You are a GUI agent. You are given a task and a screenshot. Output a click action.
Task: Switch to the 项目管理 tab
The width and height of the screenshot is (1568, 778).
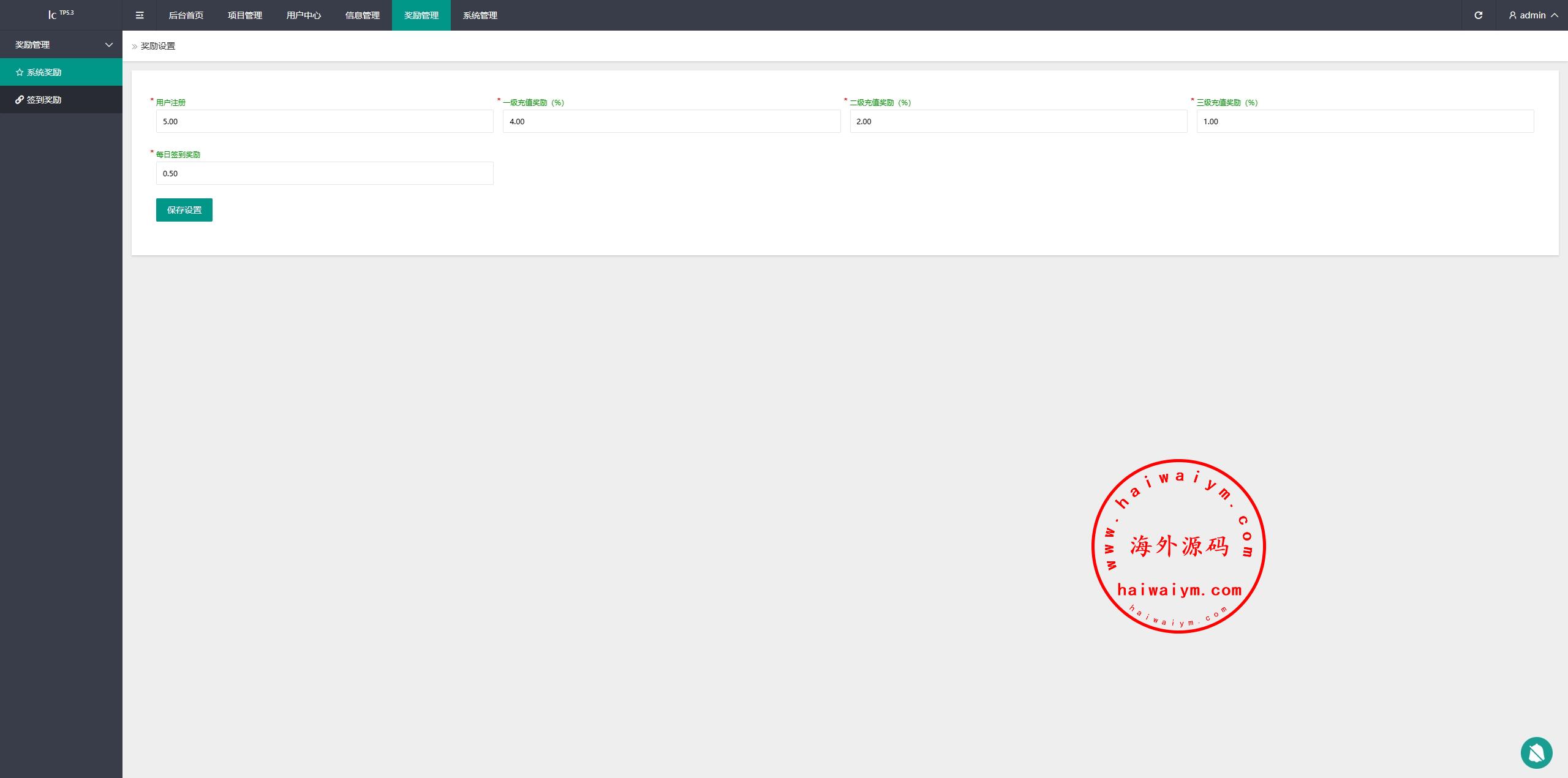pos(245,15)
